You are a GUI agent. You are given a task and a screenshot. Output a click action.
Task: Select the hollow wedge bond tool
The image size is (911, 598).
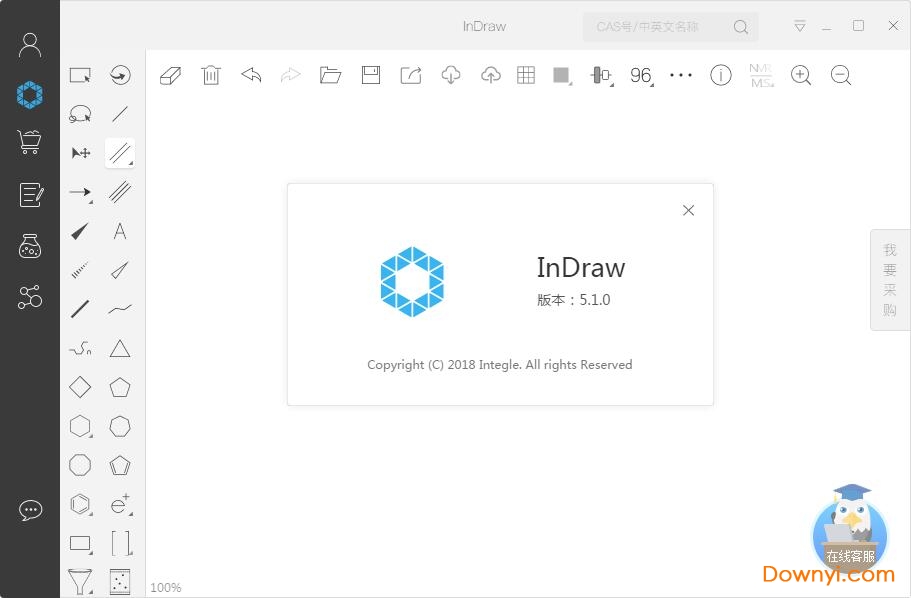120,270
